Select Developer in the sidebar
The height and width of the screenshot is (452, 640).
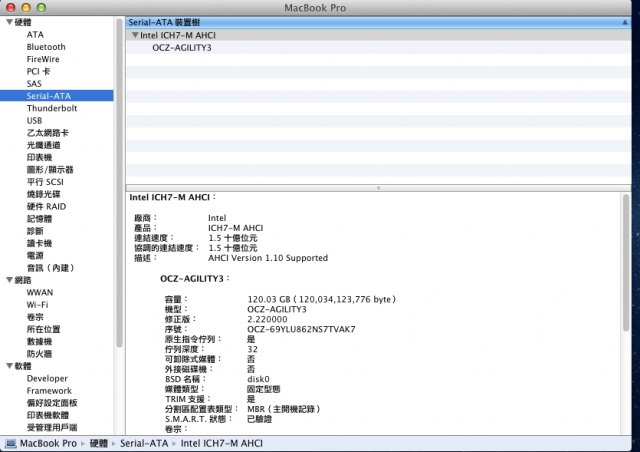[x=47, y=378]
